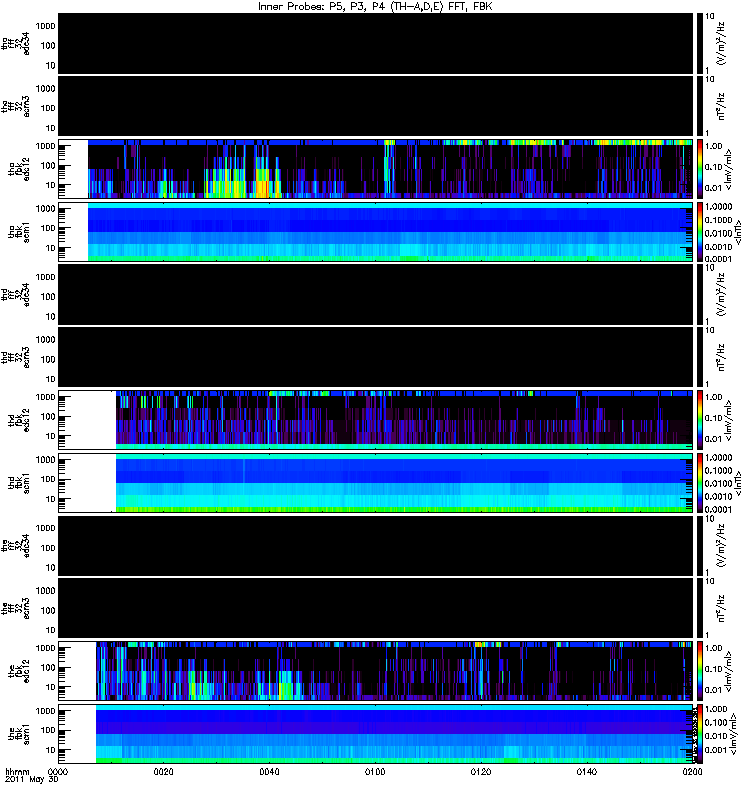Click the the fbk scm1 rainbow color bar
The width and height of the screenshot is (750, 800).
click(x=699, y=734)
